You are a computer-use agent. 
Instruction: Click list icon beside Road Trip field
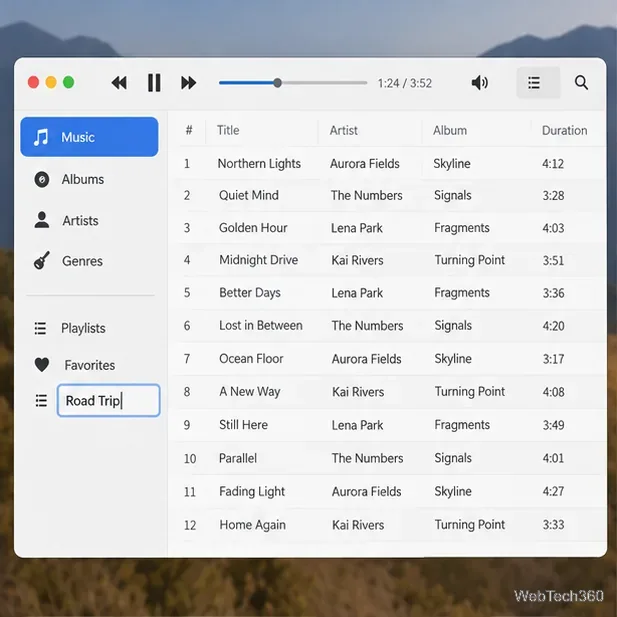[41, 401]
